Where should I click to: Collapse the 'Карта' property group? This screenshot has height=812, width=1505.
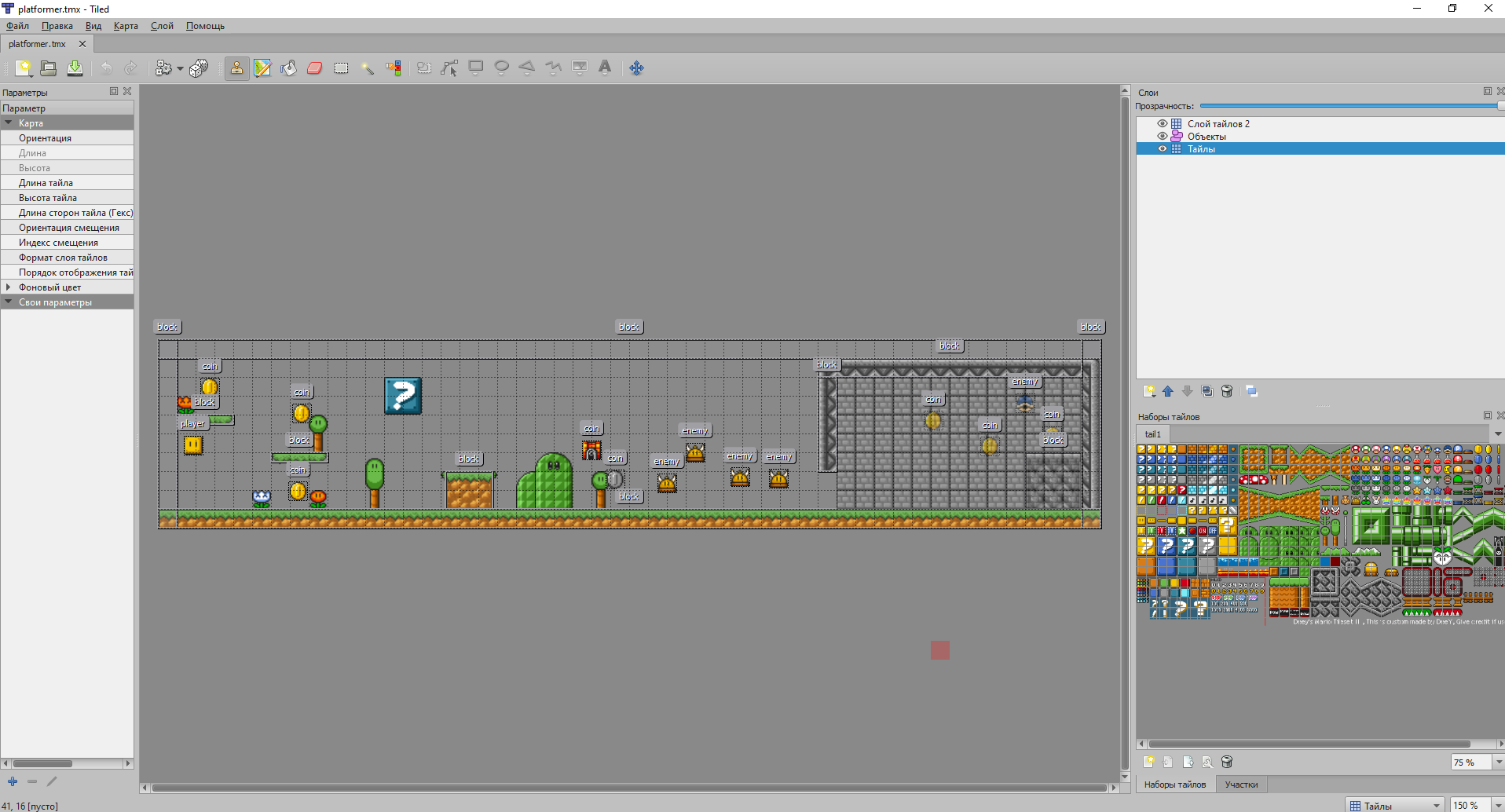point(9,123)
